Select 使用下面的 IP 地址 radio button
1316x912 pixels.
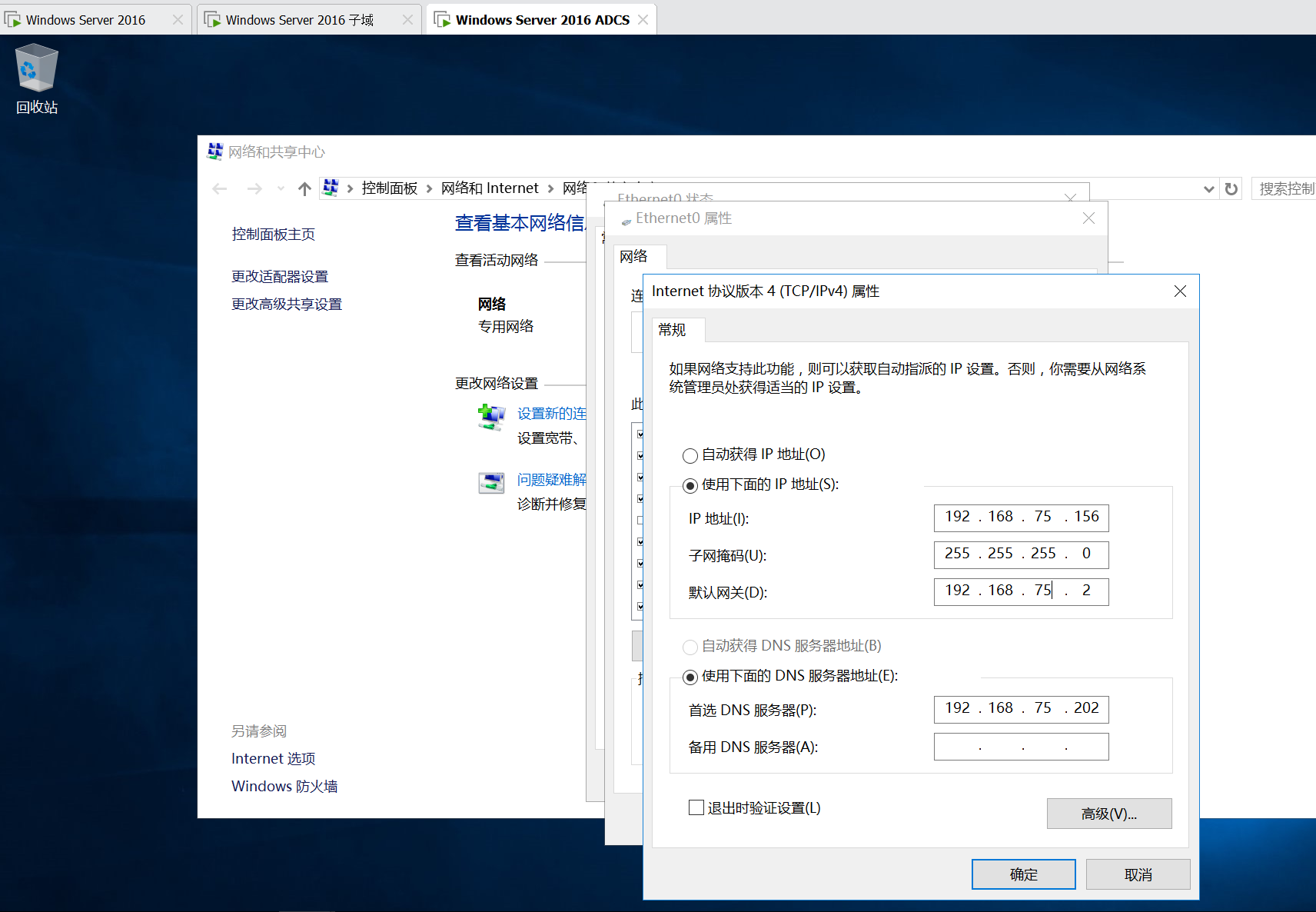(690, 485)
